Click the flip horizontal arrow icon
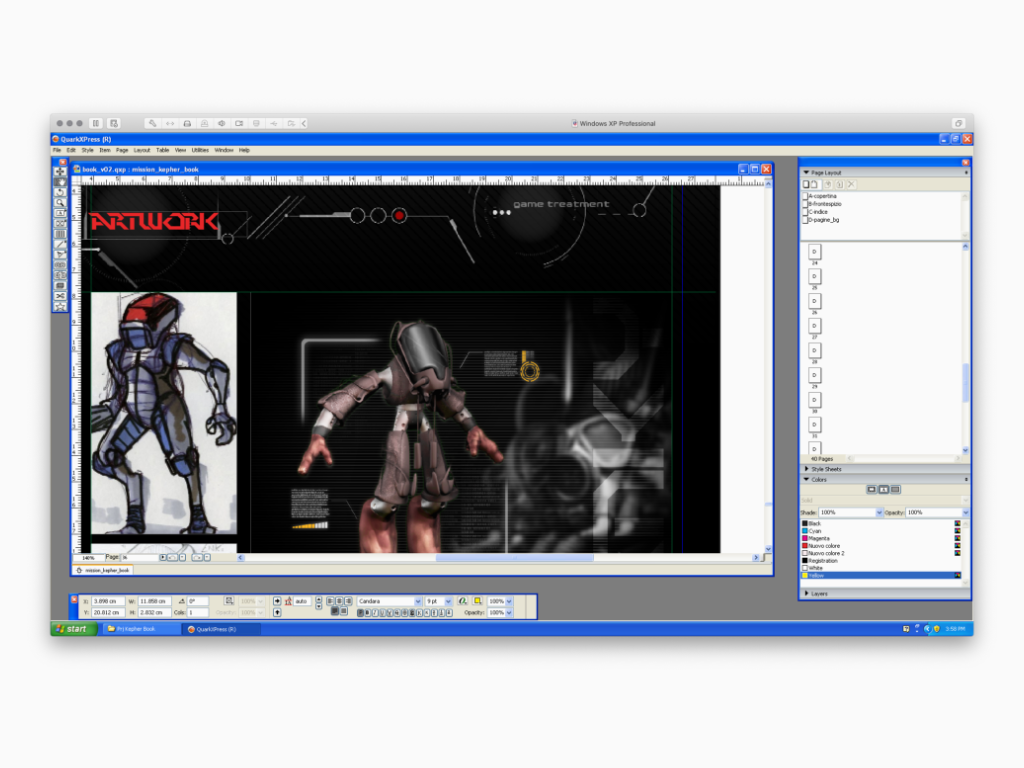The width and height of the screenshot is (1024, 768). [277, 601]
